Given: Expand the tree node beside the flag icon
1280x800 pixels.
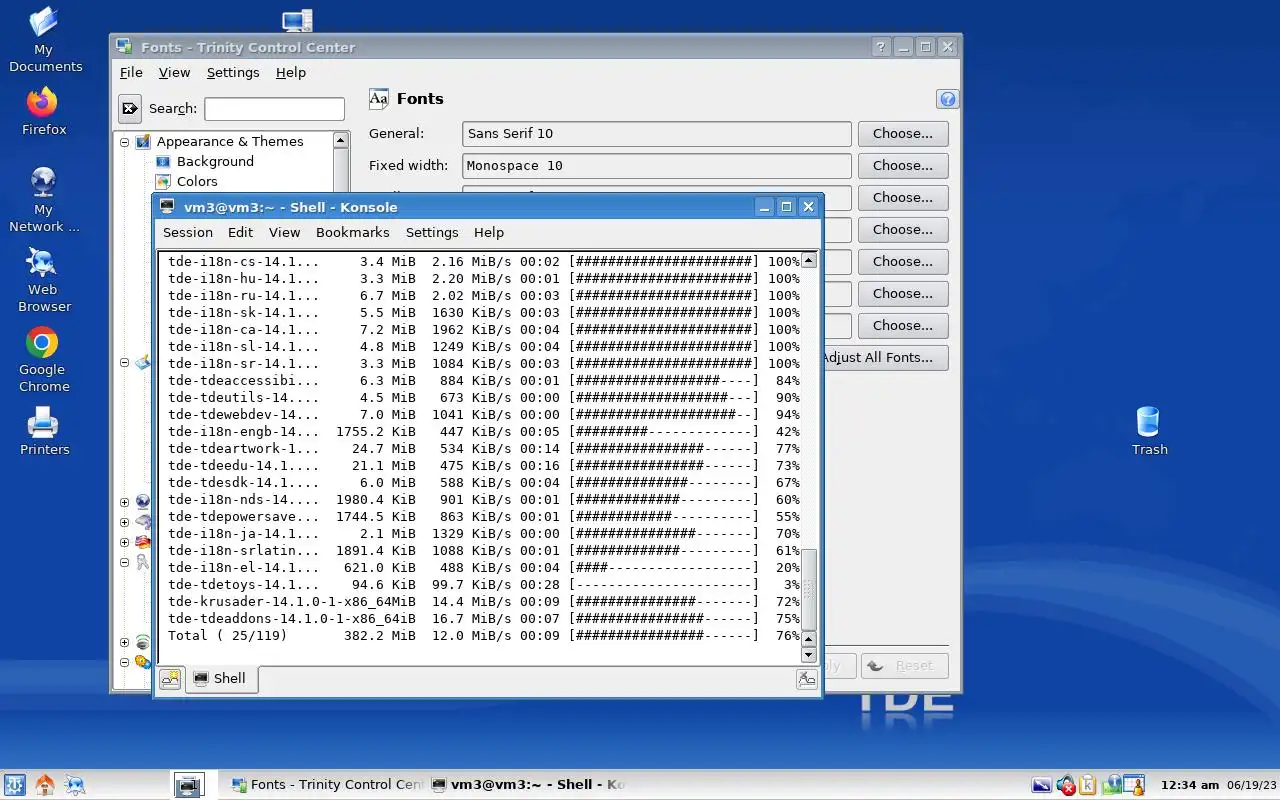Looking at the screenshot, I should coord(125,542).
